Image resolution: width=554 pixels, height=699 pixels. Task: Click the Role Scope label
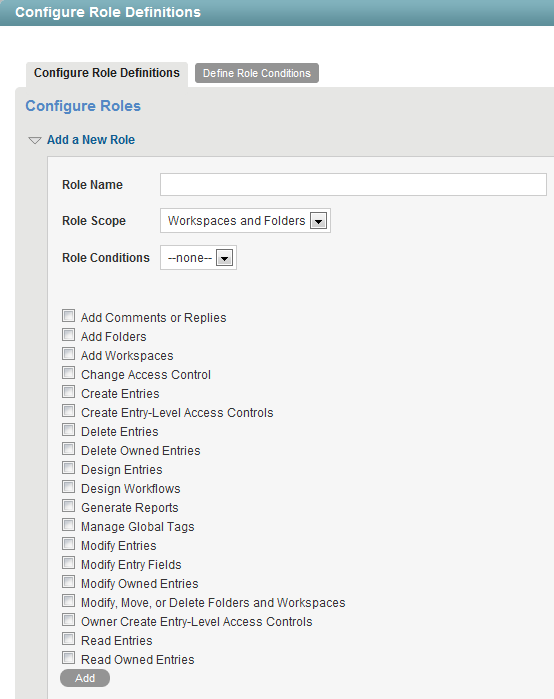point(94,221)
